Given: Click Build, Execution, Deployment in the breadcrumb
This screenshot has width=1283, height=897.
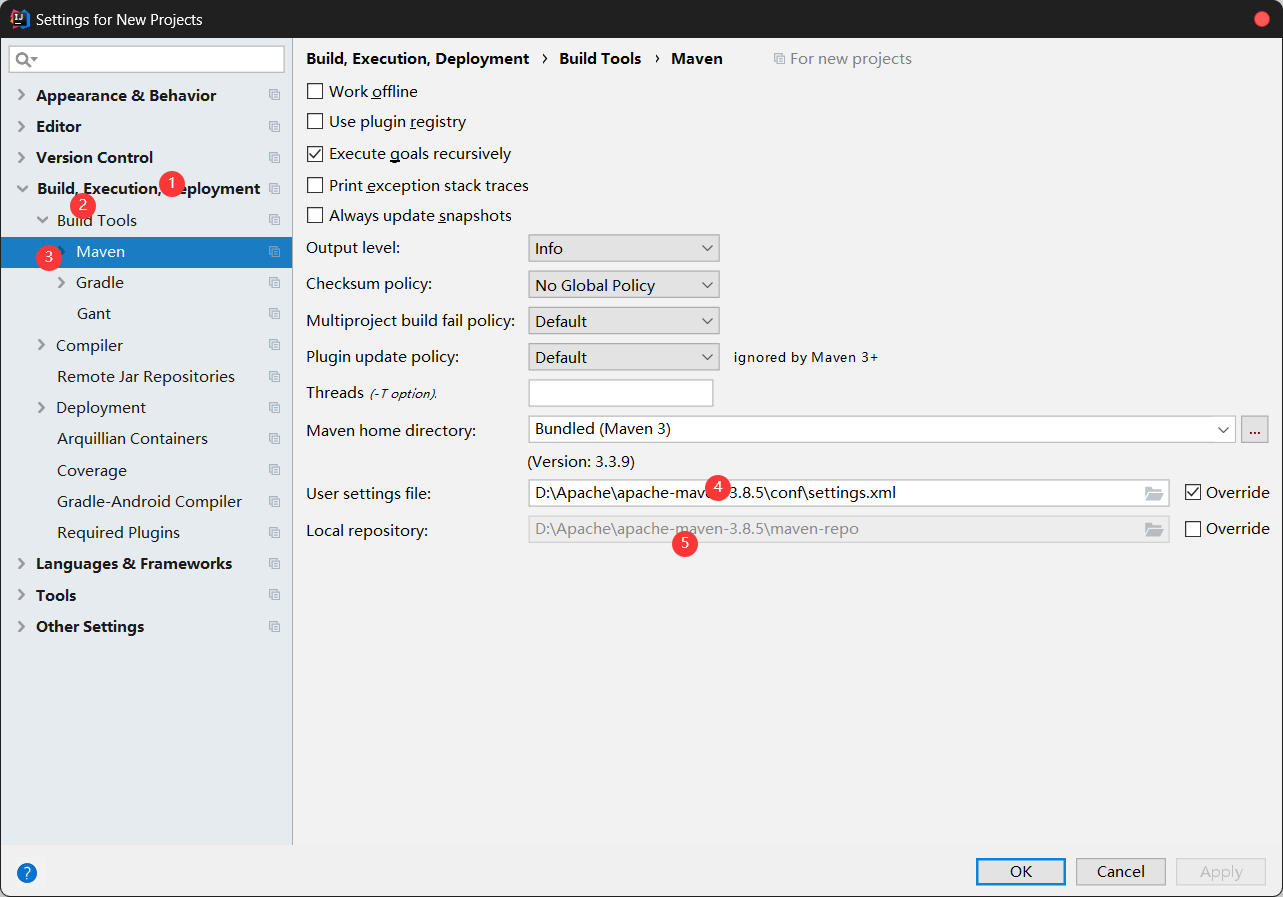Looking at the screenshot, I should click(x=418, y=59).
